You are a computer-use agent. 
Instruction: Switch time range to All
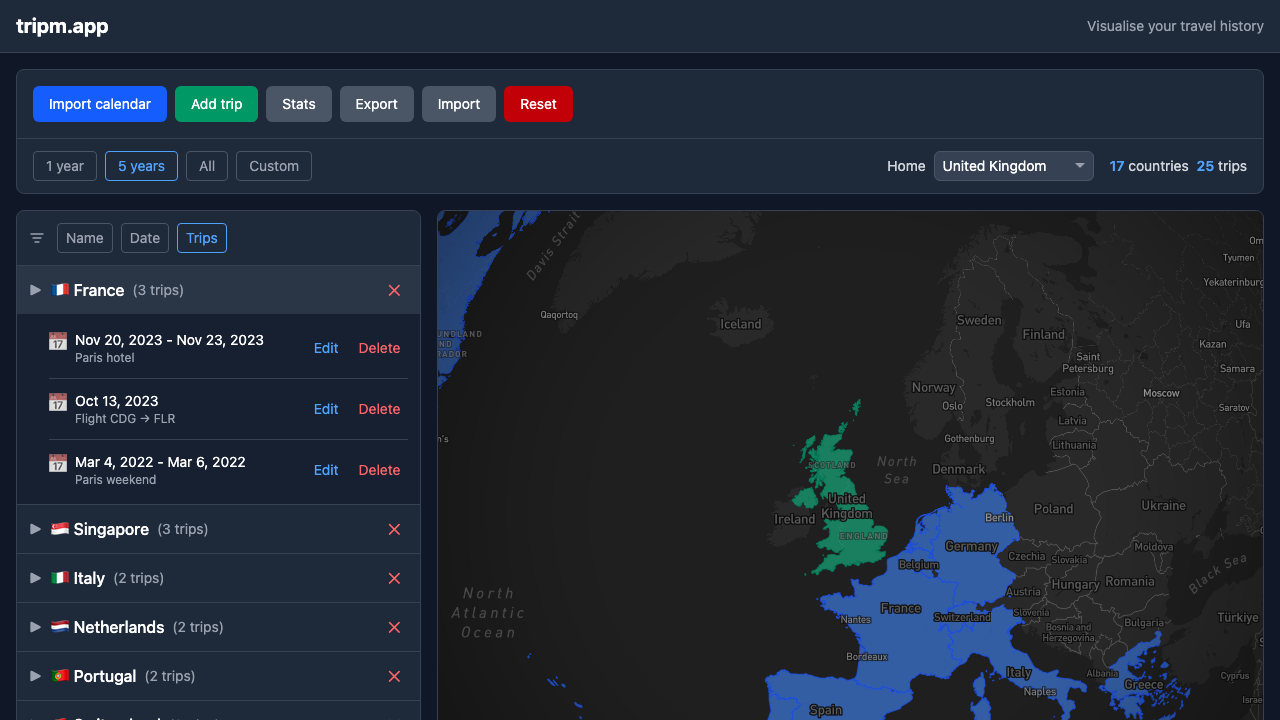pyautogui.click(x=207, y=166)
